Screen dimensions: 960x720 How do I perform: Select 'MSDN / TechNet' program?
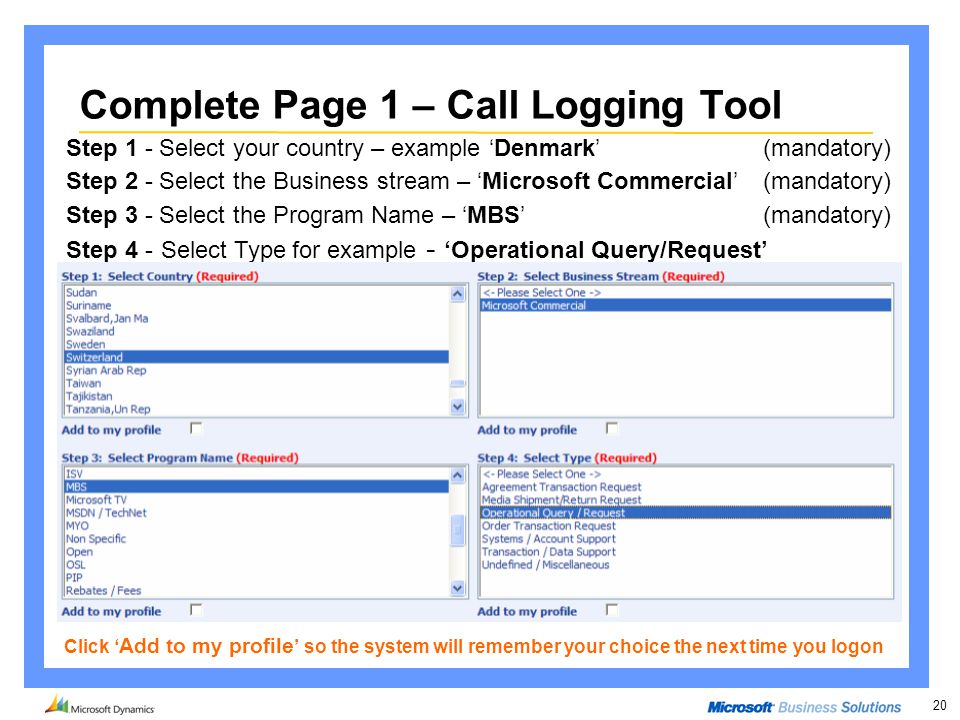click(x=257, y=512)
